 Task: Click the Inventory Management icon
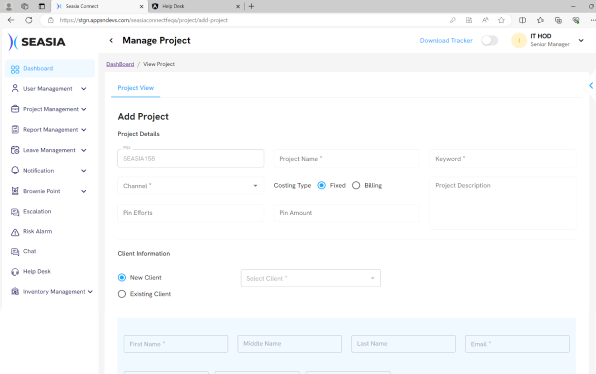(x=15, y=292)
